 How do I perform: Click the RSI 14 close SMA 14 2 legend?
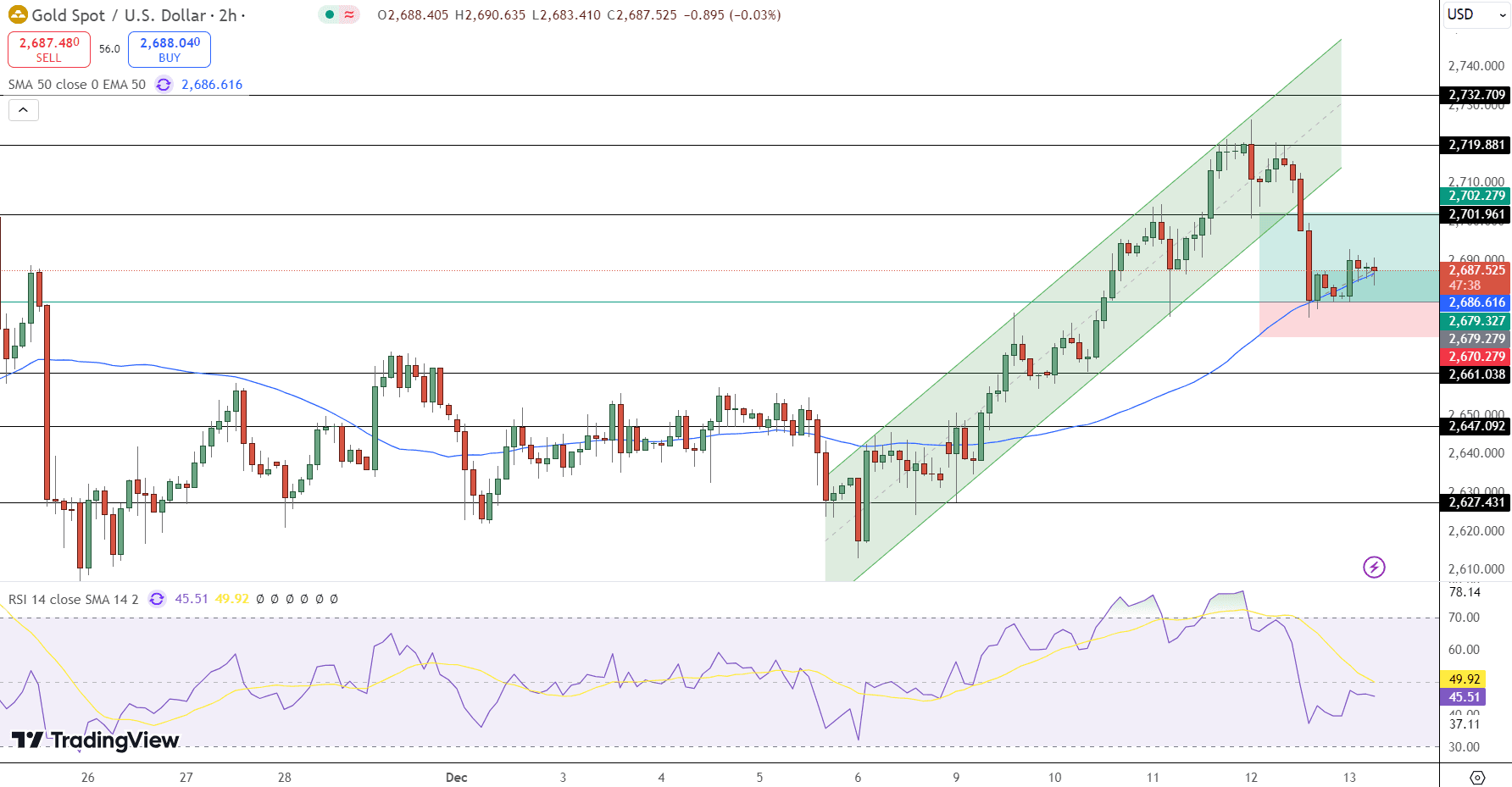[x=74, y=599]
